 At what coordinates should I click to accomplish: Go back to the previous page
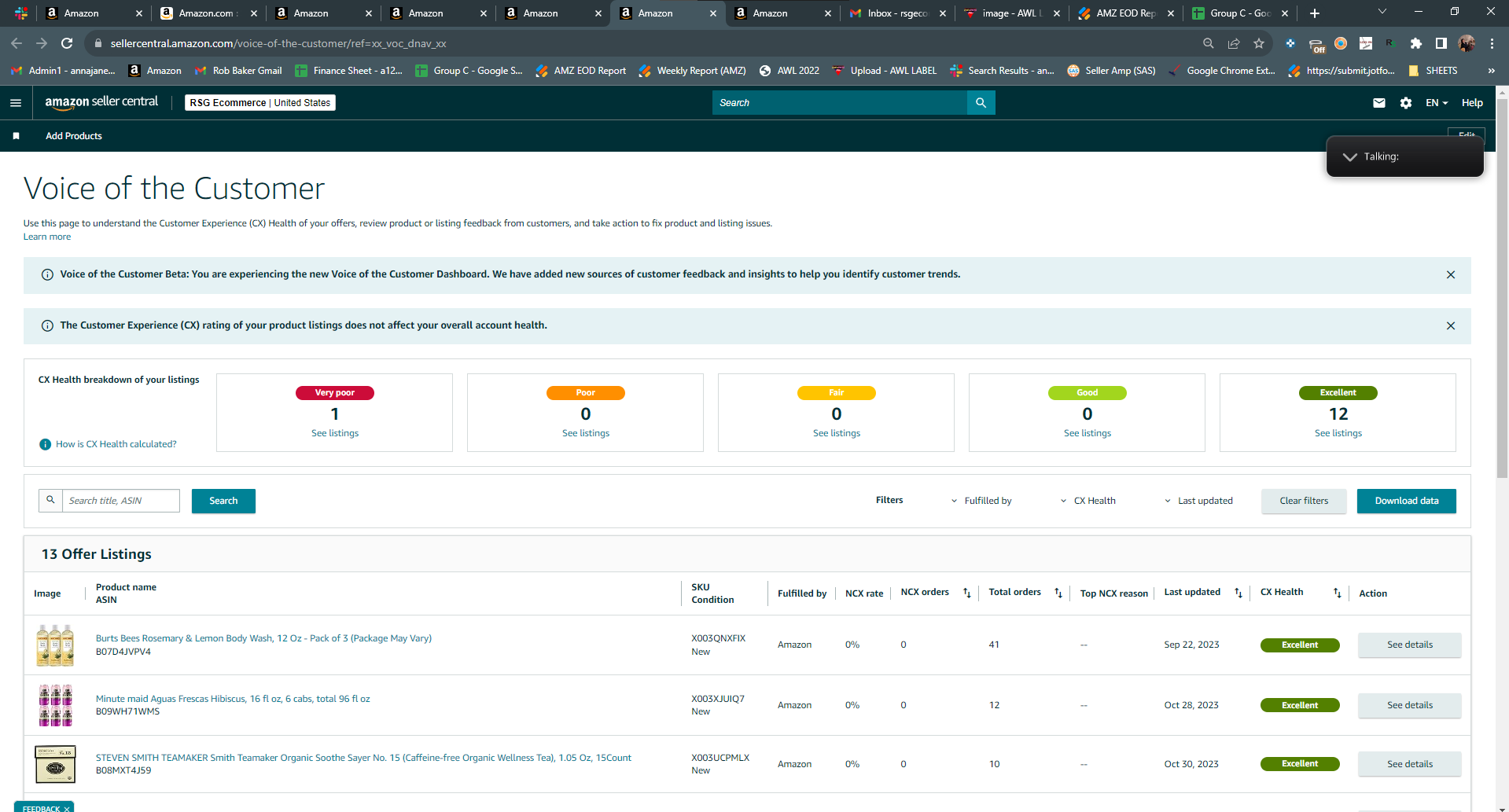point(17,43)
